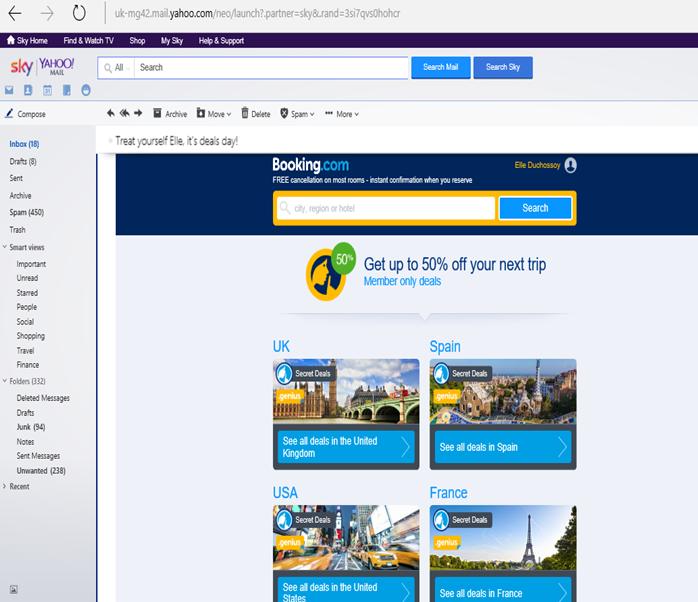698x602 pixels.
Task: Open the Junk (94) folder
Action: [31, 427]
